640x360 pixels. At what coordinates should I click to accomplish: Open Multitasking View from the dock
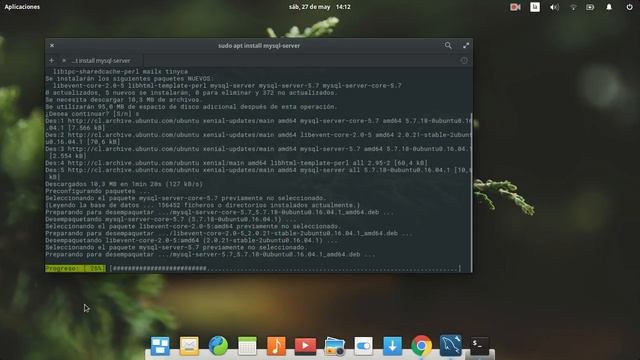coord(160,346)
